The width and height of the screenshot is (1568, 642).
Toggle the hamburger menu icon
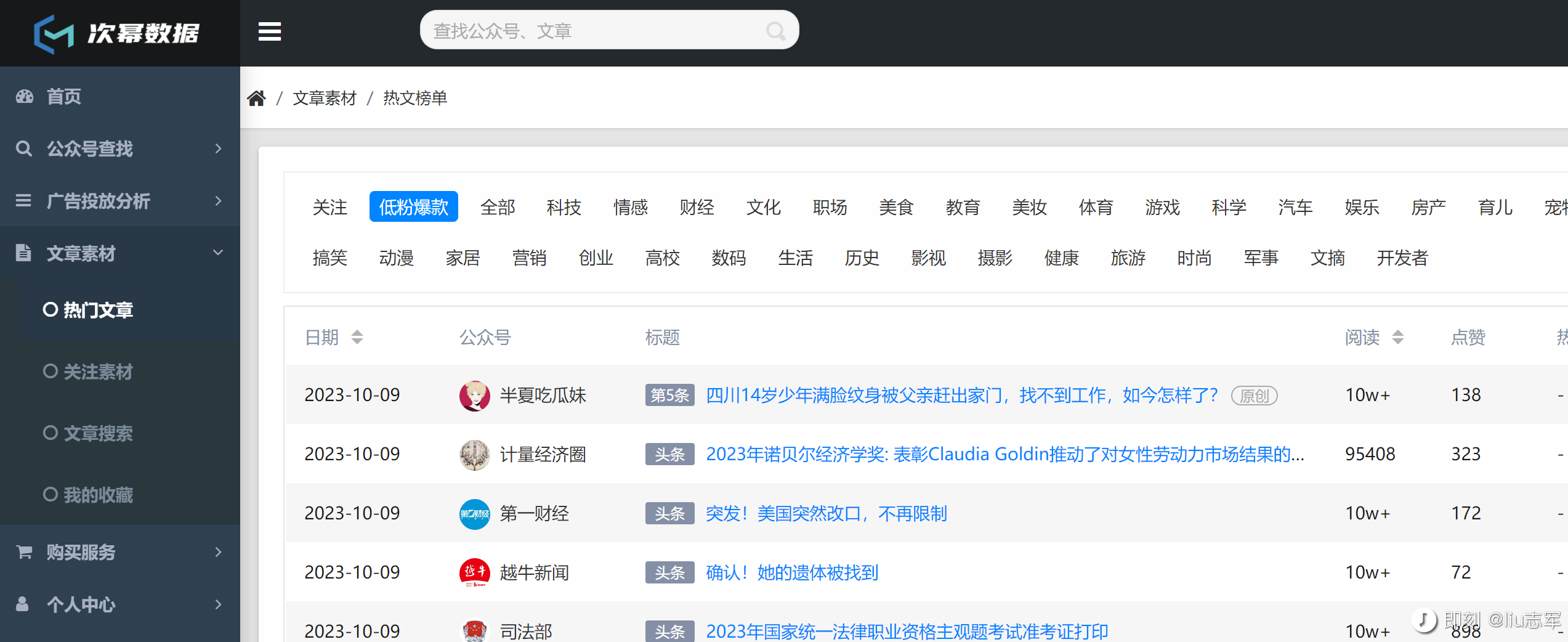pos(270,31)
